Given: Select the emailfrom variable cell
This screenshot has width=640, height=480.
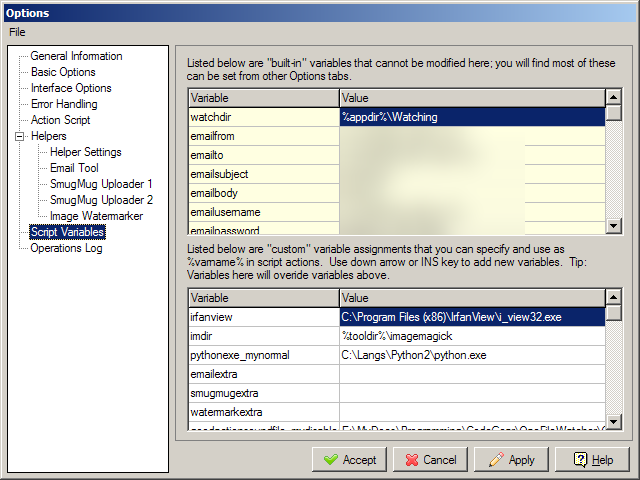Looking at the screenshot, I should pos(264,136).
